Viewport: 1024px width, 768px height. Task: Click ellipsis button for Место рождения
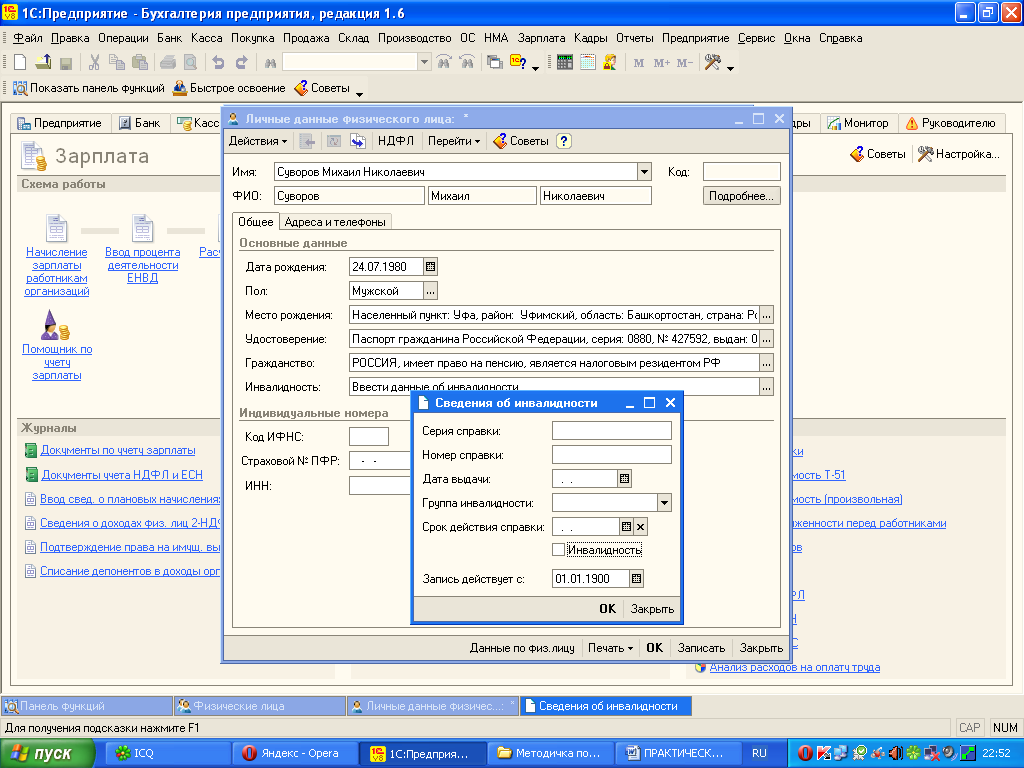pyautogui.click(x=767, y=315)
